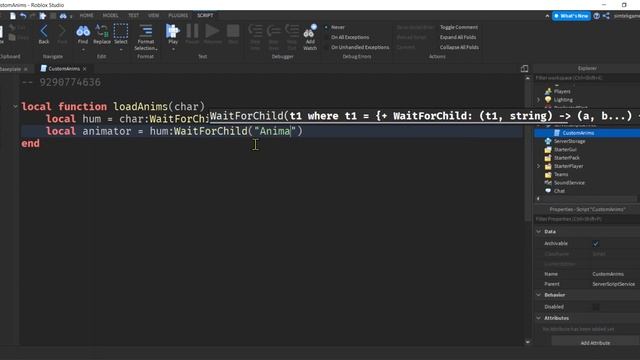Click Toggle Comment action
The width and height of the screenshot is (640, 360).
(x=459, y=27)
